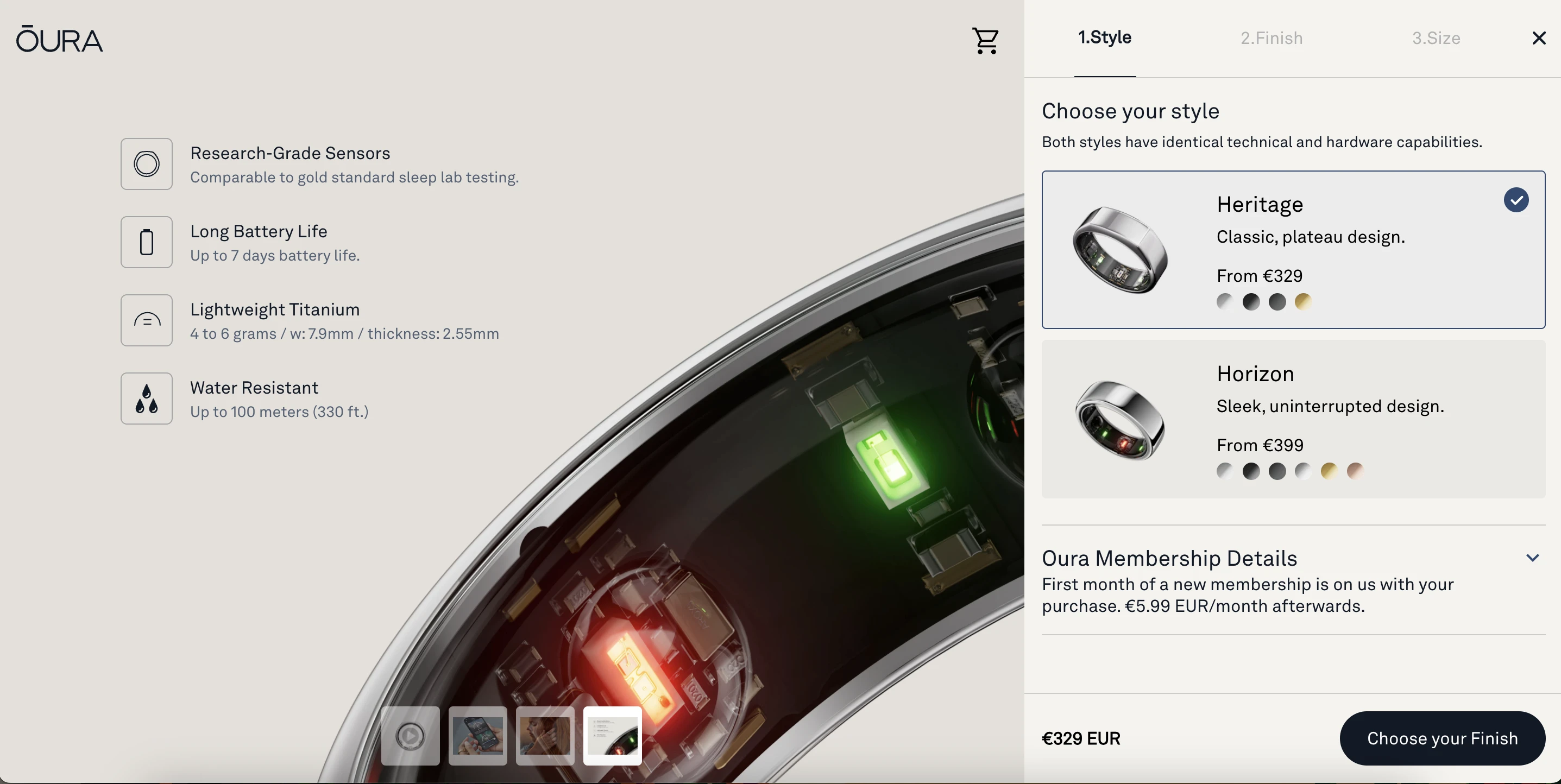
Task: Close the ring configuration panel
Action: [x=1539, y=38]
